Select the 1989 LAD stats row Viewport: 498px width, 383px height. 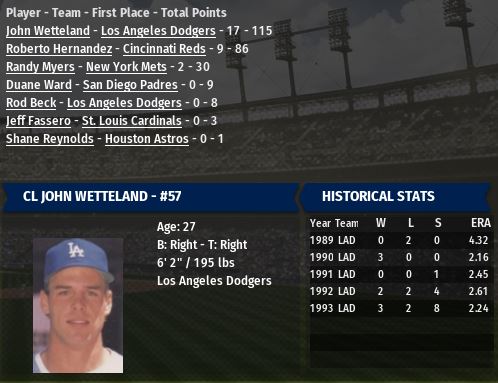[401, 240]
